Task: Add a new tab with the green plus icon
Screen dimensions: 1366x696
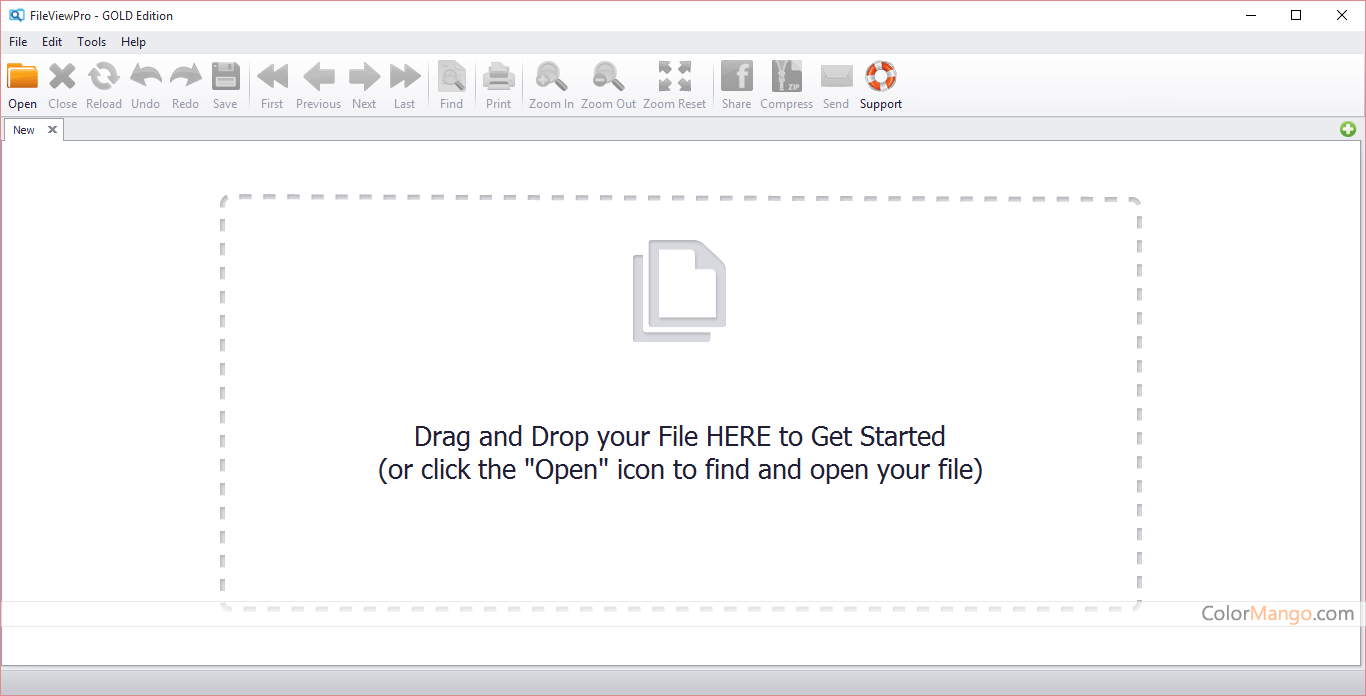Action: [1348, 129]
